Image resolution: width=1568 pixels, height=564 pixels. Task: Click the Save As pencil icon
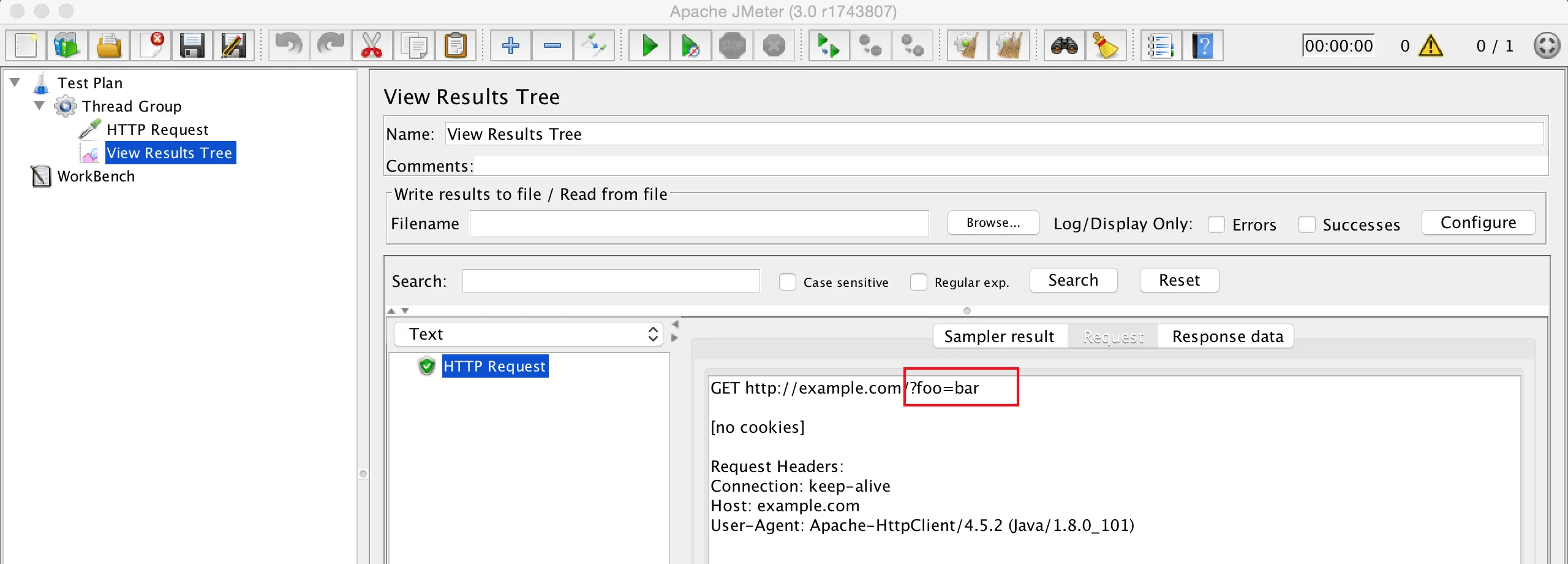coord(234,45)
